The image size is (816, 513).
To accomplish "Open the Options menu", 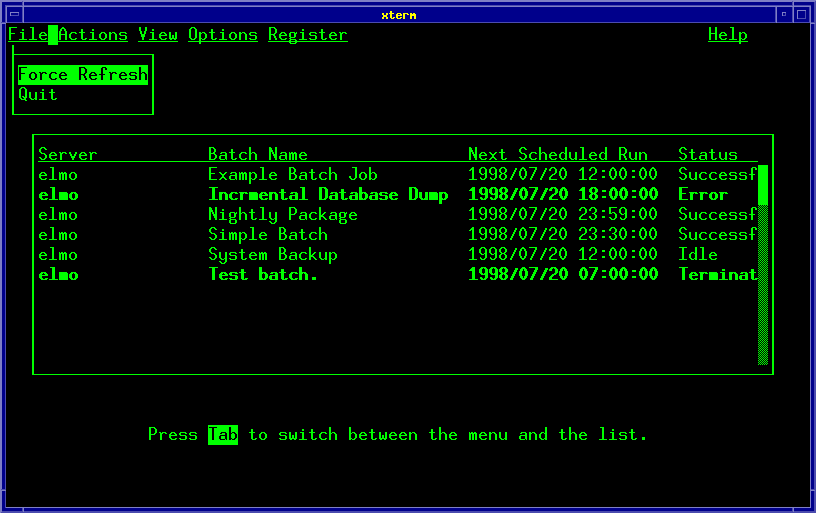I will click(x=223, y=35).
